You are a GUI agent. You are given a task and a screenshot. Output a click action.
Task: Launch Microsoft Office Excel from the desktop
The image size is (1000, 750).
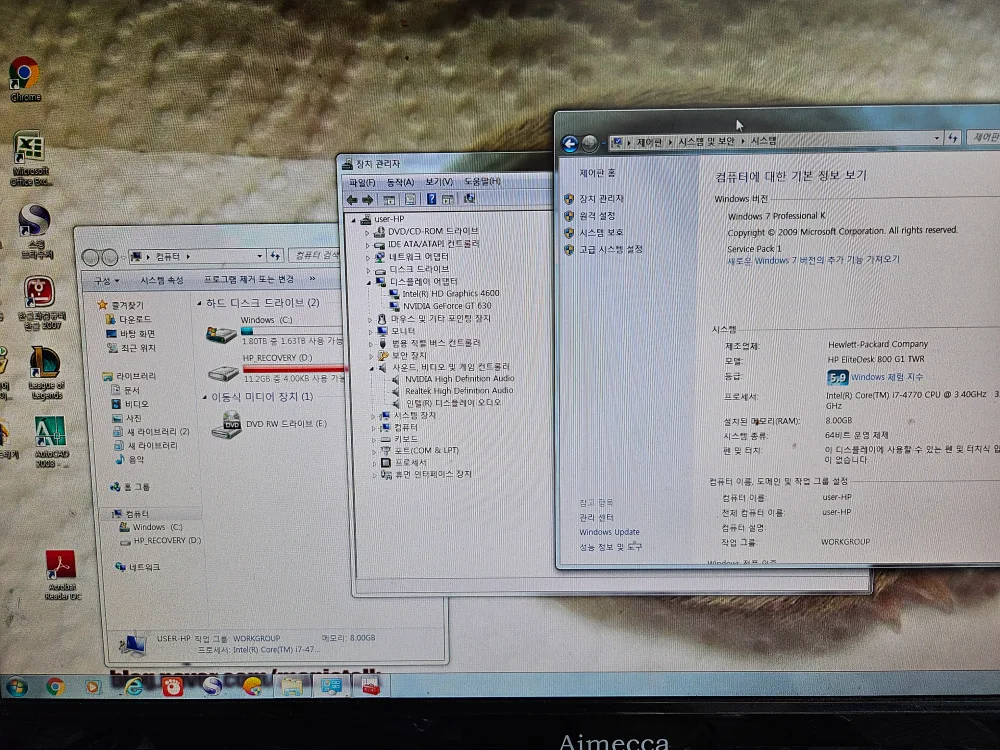pos(29,158)
